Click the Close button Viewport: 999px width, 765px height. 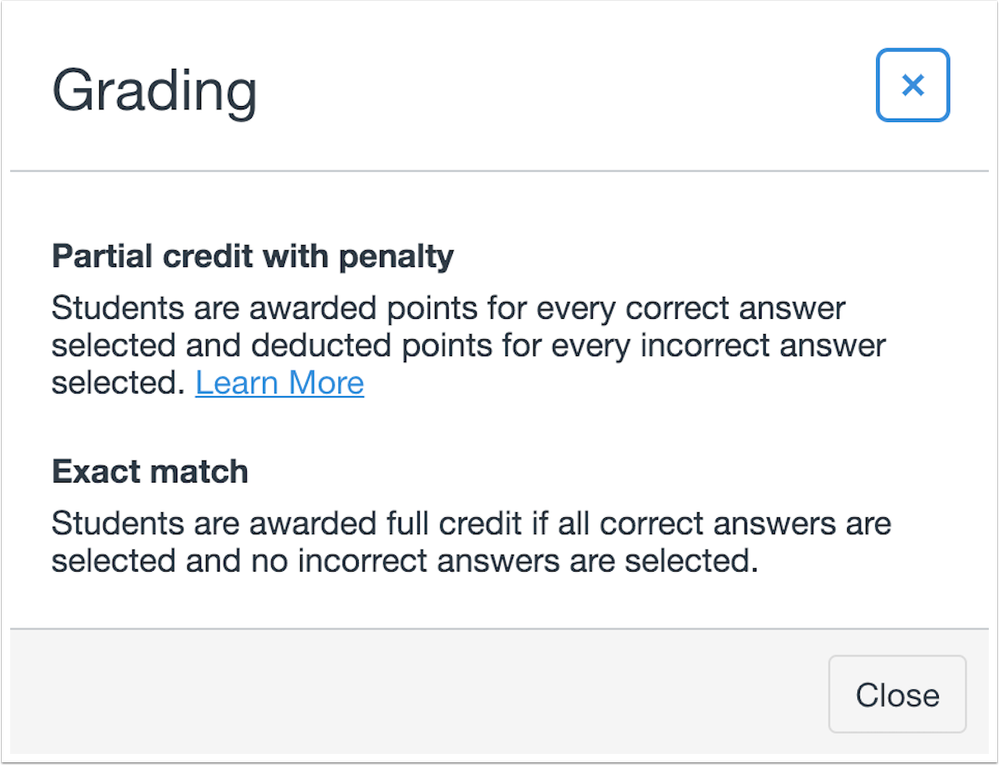896,694
